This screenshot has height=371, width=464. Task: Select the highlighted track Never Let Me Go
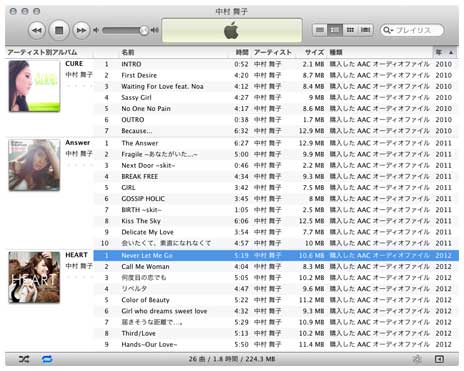click(x=276, y=256)
